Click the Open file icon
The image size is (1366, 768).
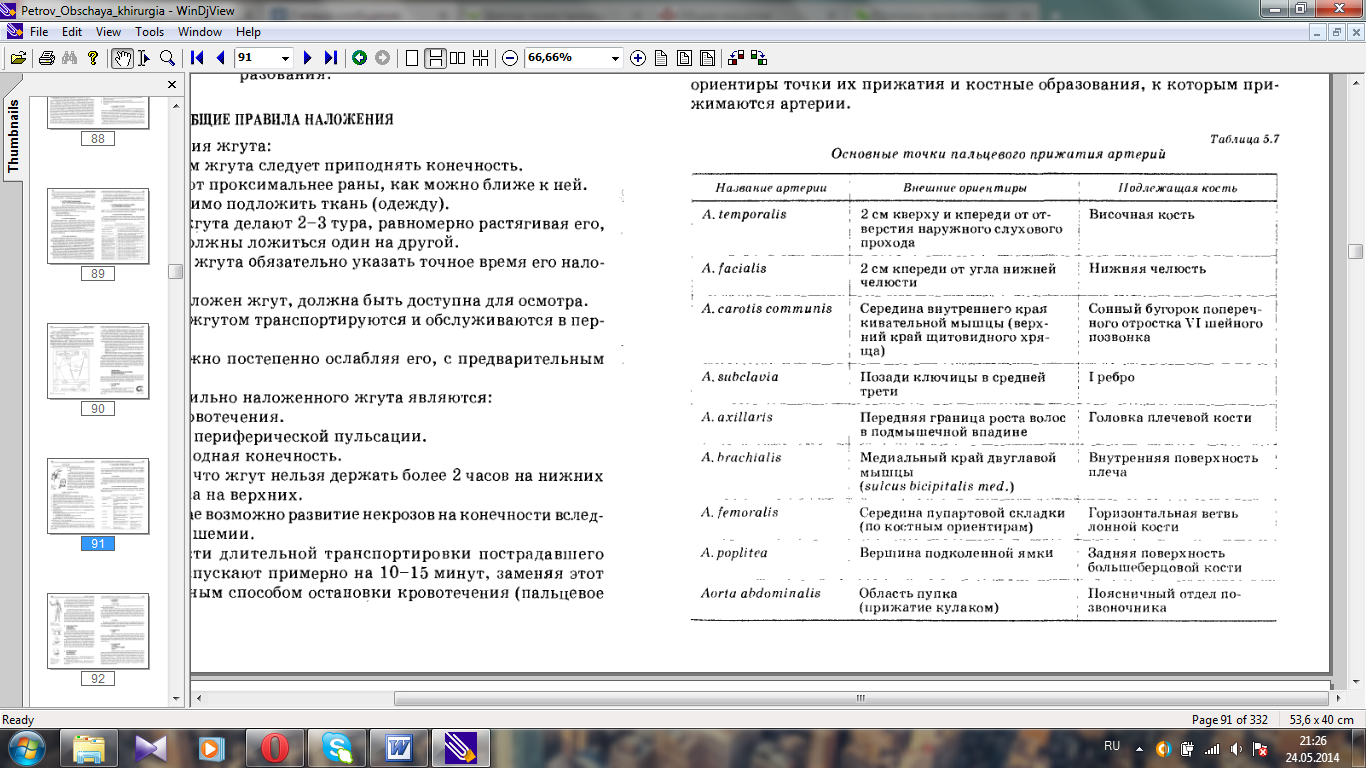(18, 58)
